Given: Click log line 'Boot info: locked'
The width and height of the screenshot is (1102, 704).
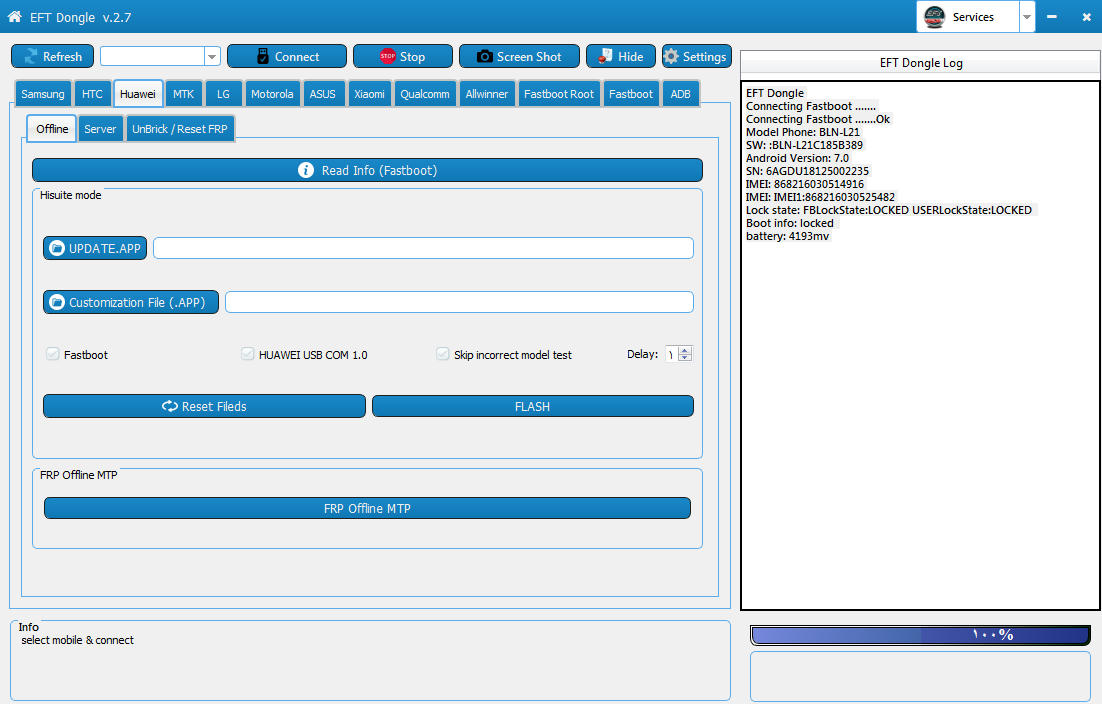Looking at the screenshot, I should click(789, 223).
